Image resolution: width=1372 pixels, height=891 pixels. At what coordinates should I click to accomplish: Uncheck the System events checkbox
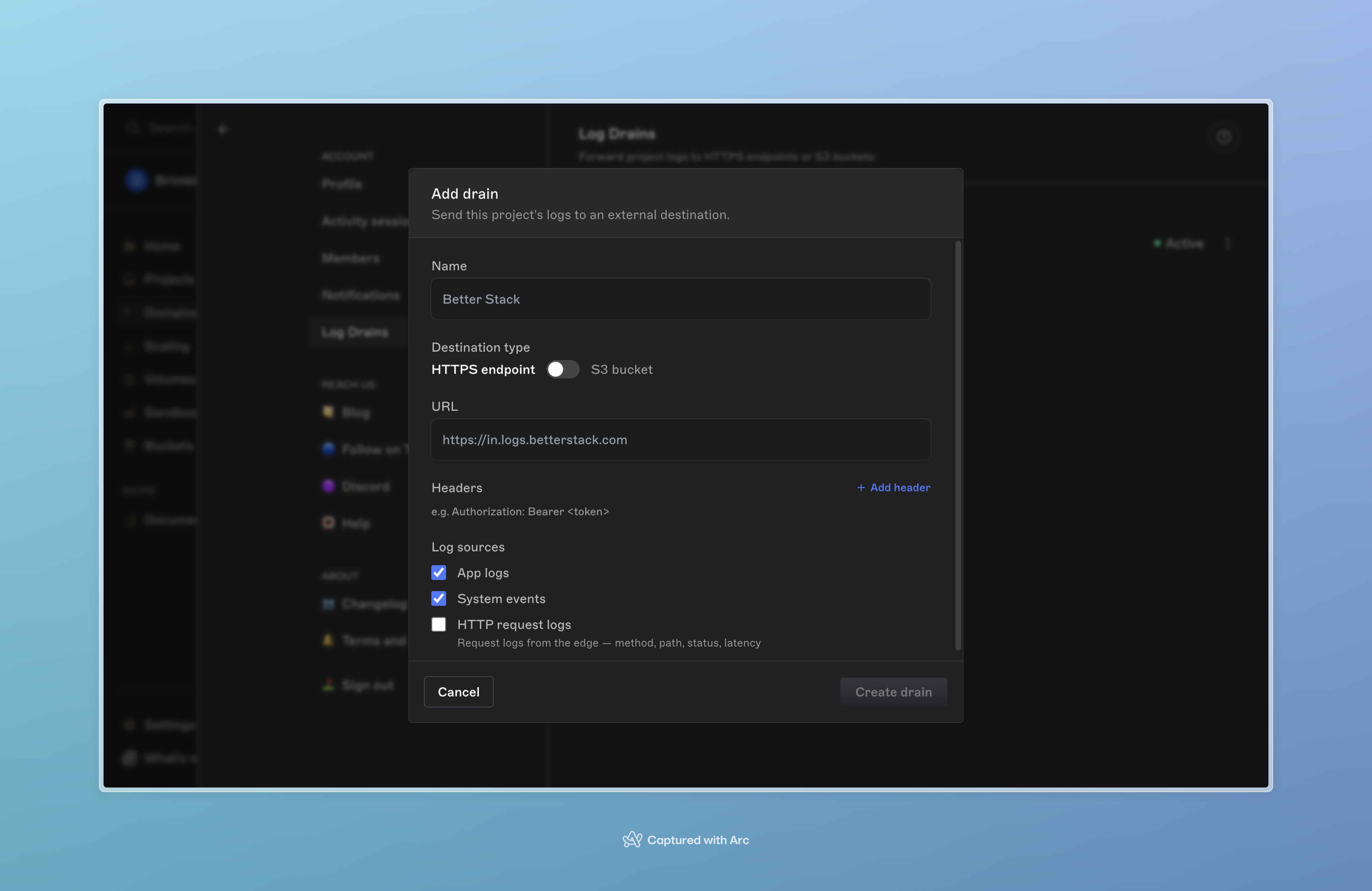[x=439, y=598]
